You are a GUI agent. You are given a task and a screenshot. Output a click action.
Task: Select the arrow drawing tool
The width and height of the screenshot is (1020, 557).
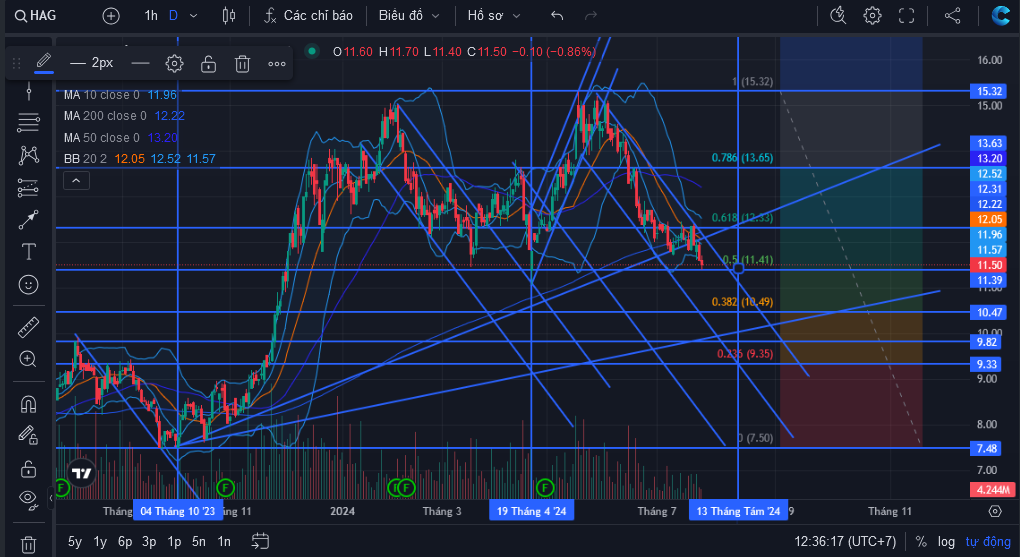(x=28, y=220)
